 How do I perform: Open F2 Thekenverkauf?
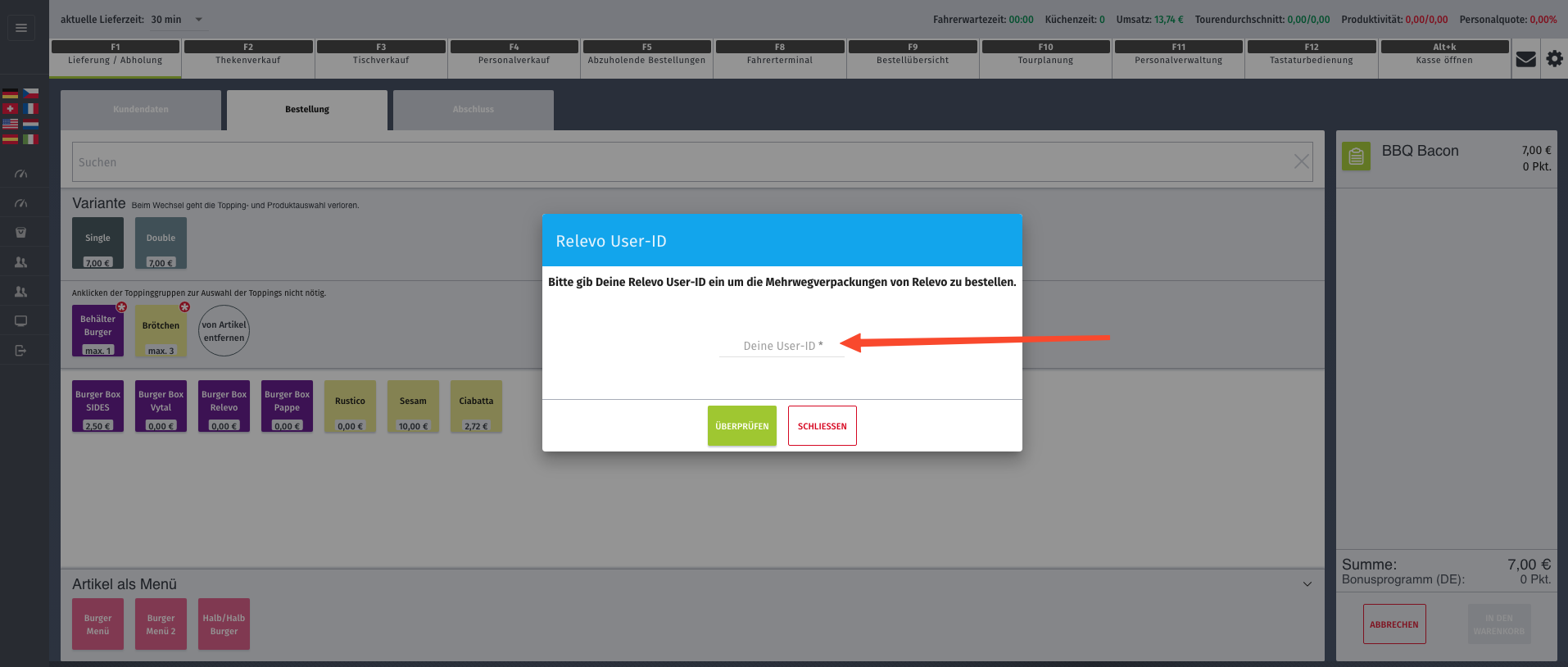(x=248, y=59)
